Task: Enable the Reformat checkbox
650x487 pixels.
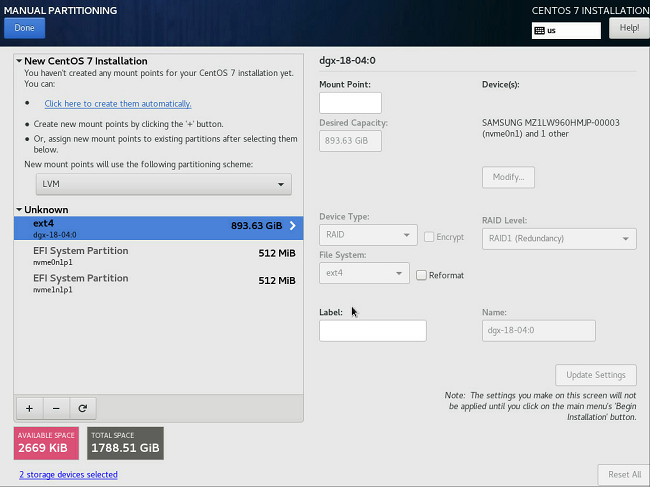Action: pyautogui.click(x=421, y=275)
